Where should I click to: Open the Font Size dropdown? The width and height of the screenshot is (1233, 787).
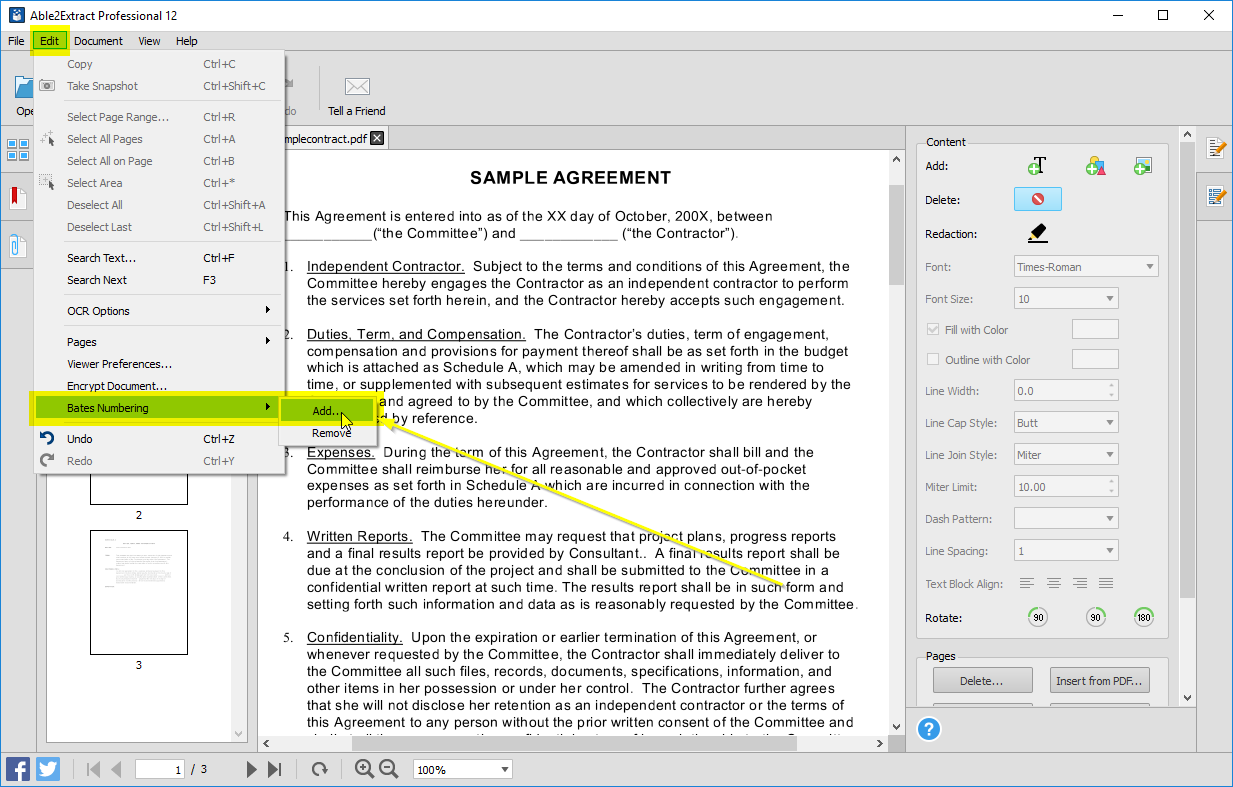click(1066, 298)
